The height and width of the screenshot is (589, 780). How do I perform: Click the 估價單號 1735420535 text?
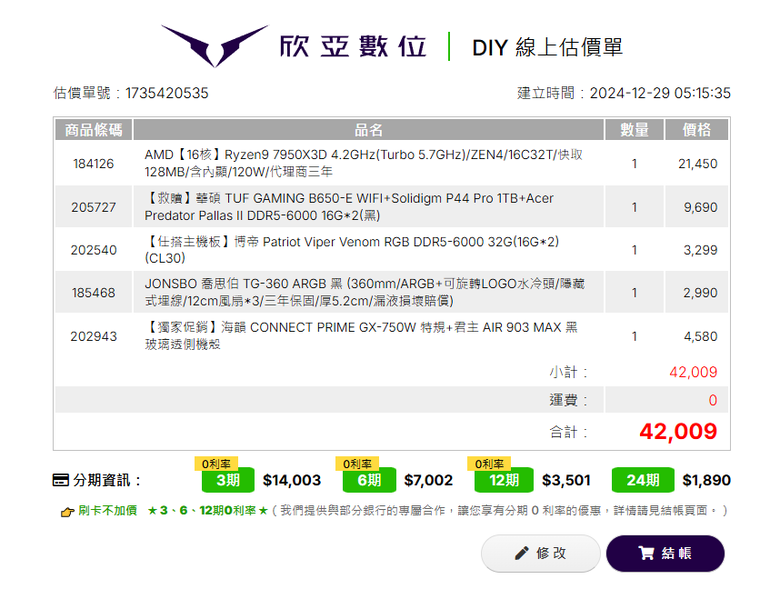click(131, 93)
